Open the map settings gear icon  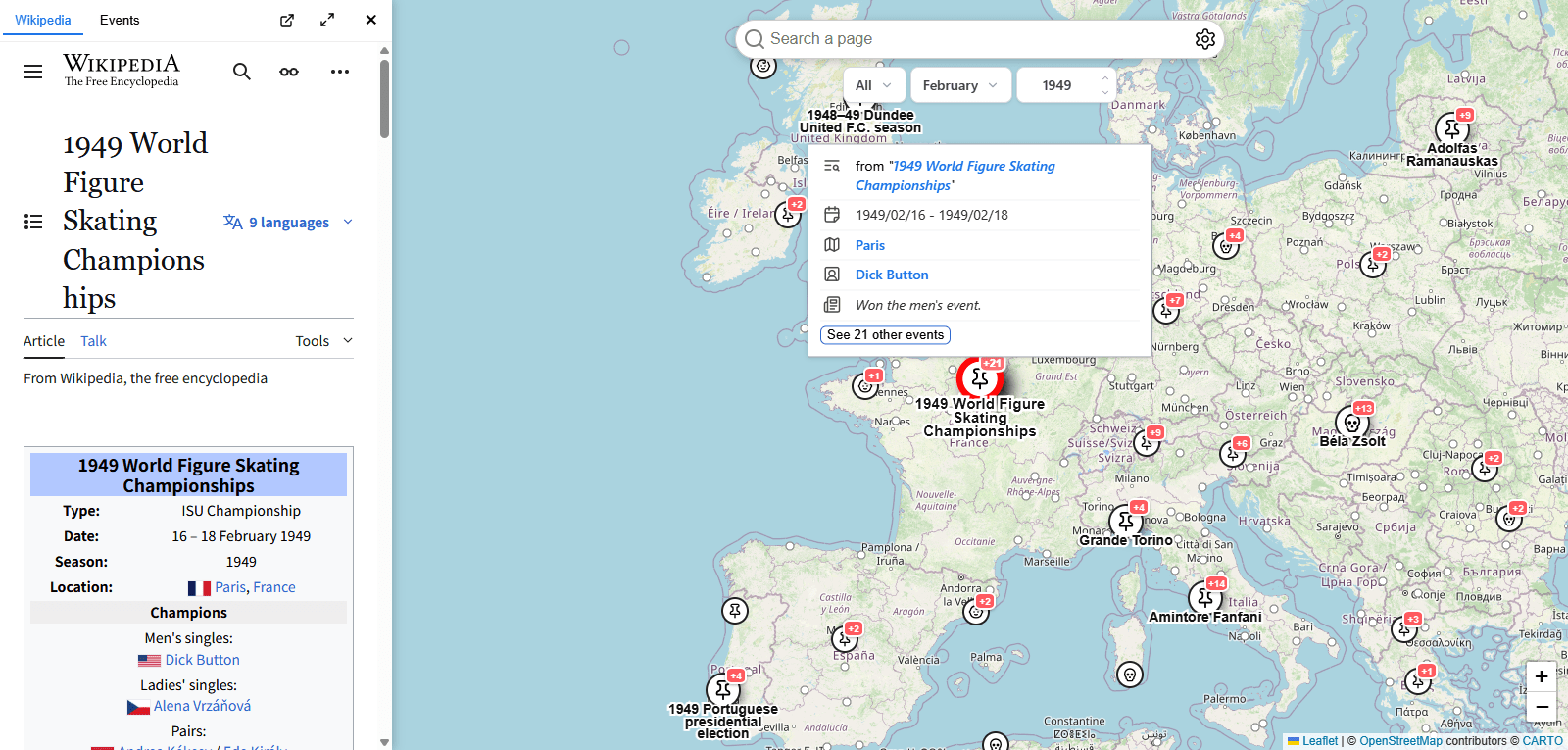point(1204,39)
